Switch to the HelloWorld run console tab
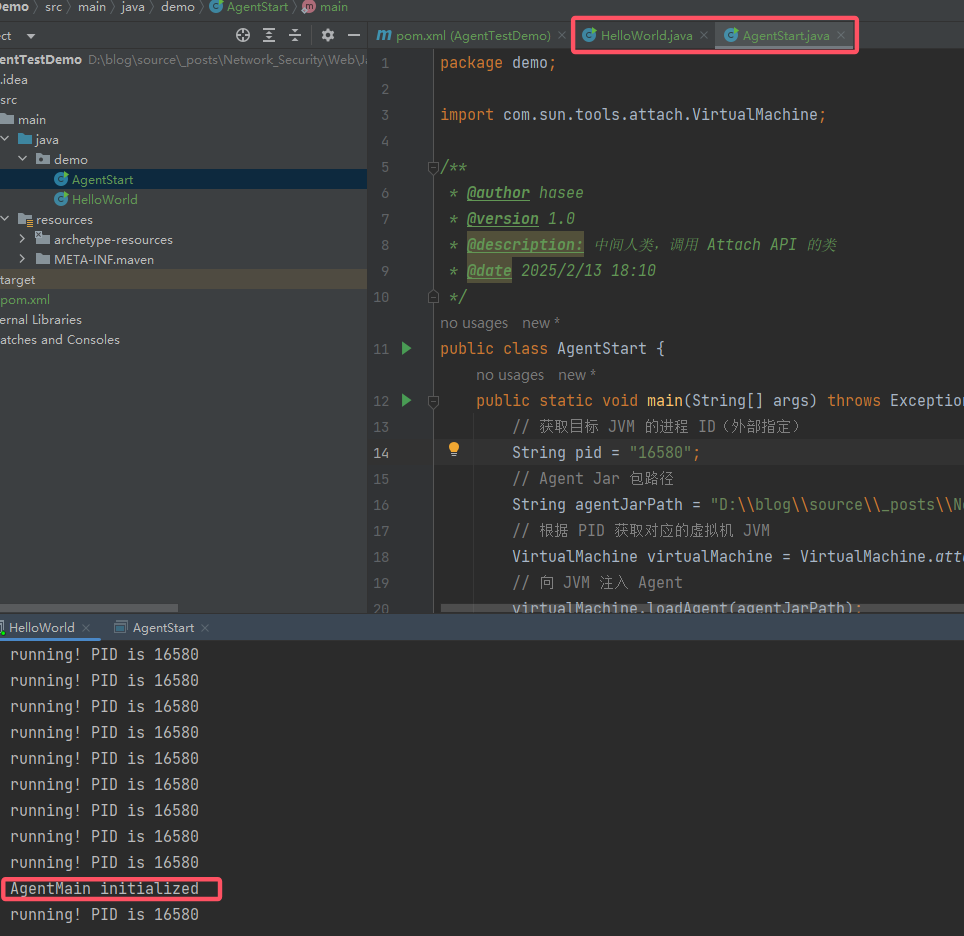 coord(41,627)
